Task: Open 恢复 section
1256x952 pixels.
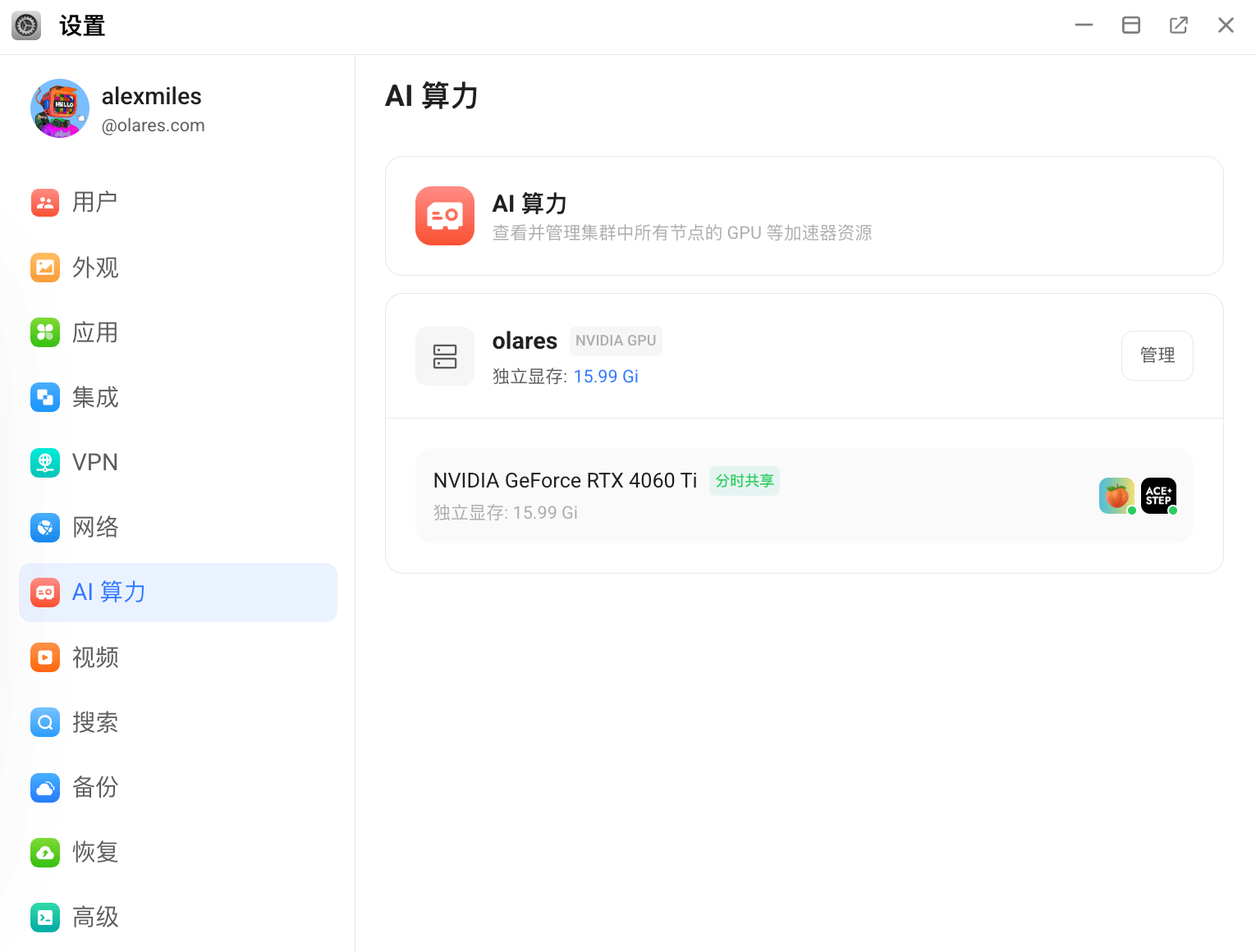Action: tap(178, 852)
